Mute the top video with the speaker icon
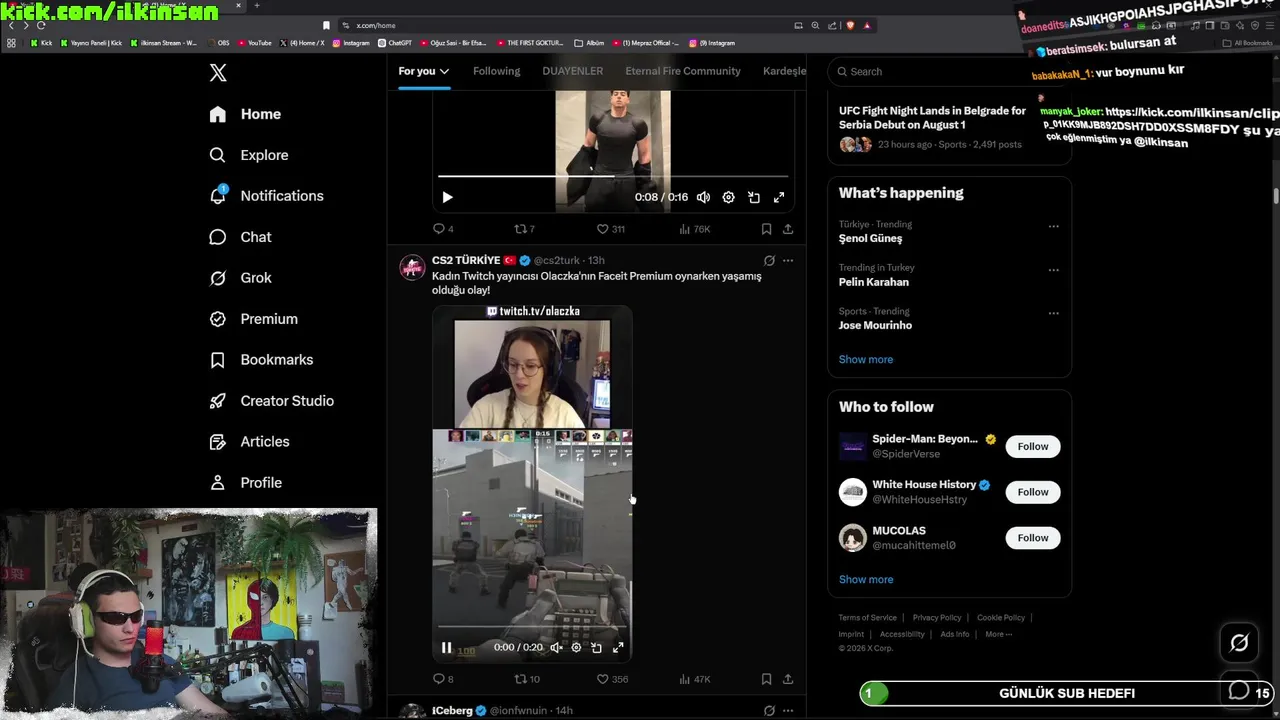Viewport: 1280px width, 720px height. click(x=703, y=197)
